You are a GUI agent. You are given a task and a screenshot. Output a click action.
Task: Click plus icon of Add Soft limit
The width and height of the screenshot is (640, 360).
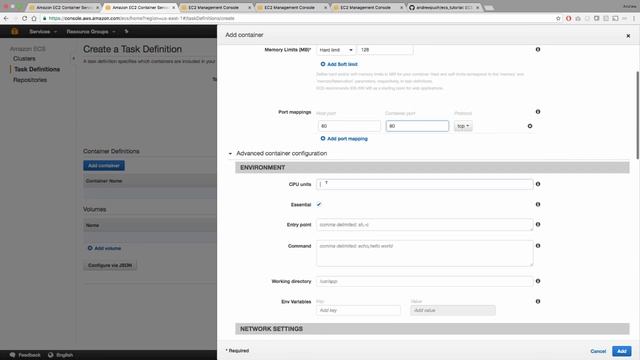pos(323,64)
